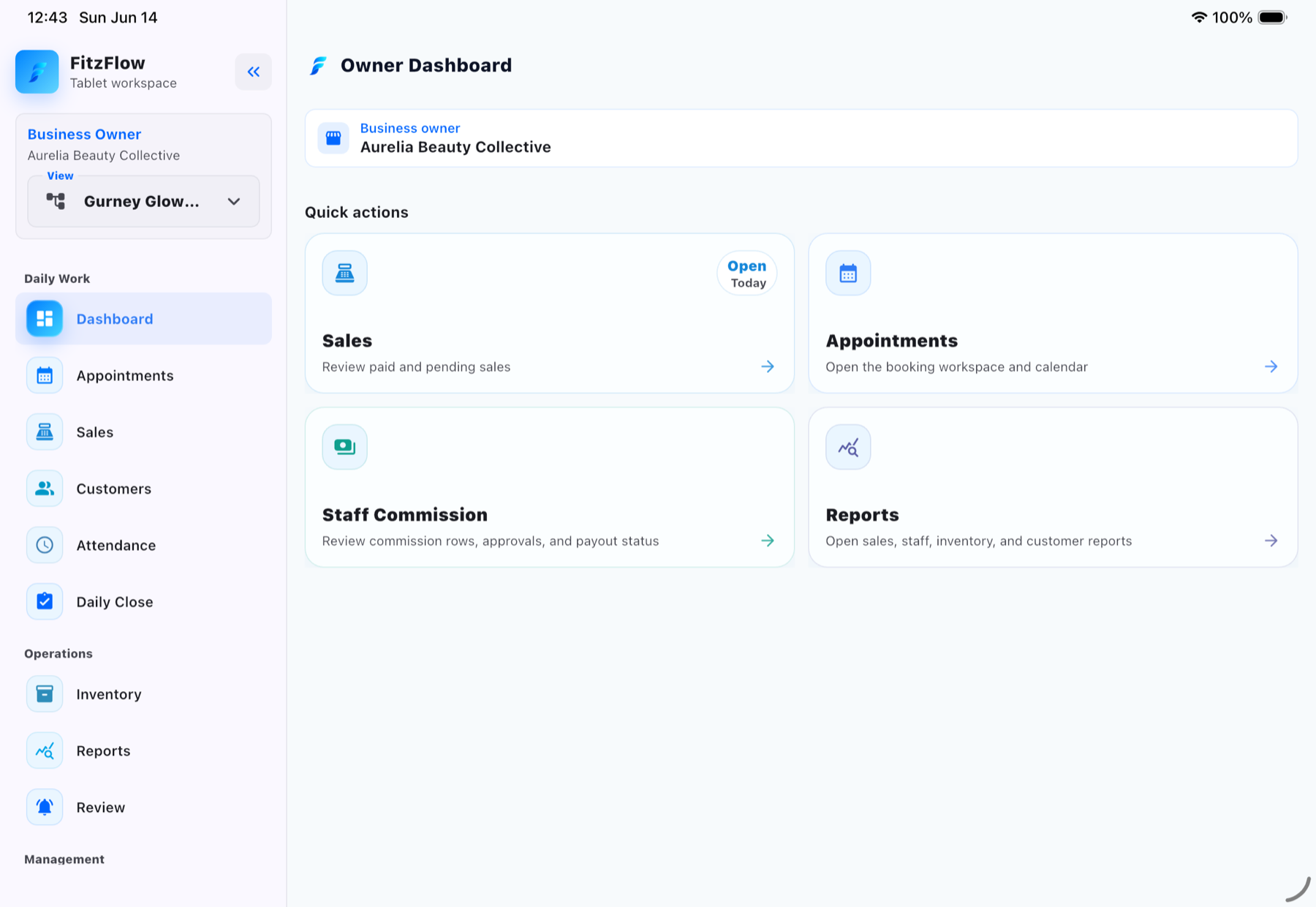
Task: Open the Gurney Glow view dropdown
Action: [143, 201]
